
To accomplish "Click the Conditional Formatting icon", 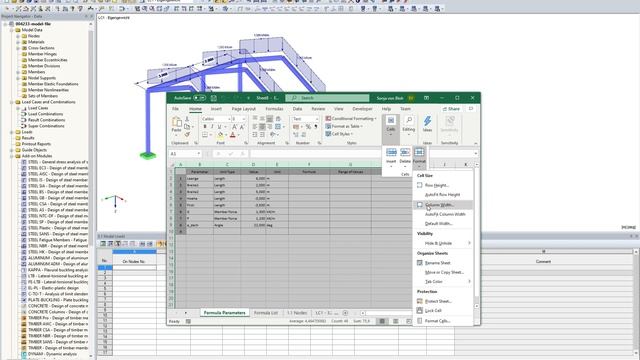I will click(328, 118).
